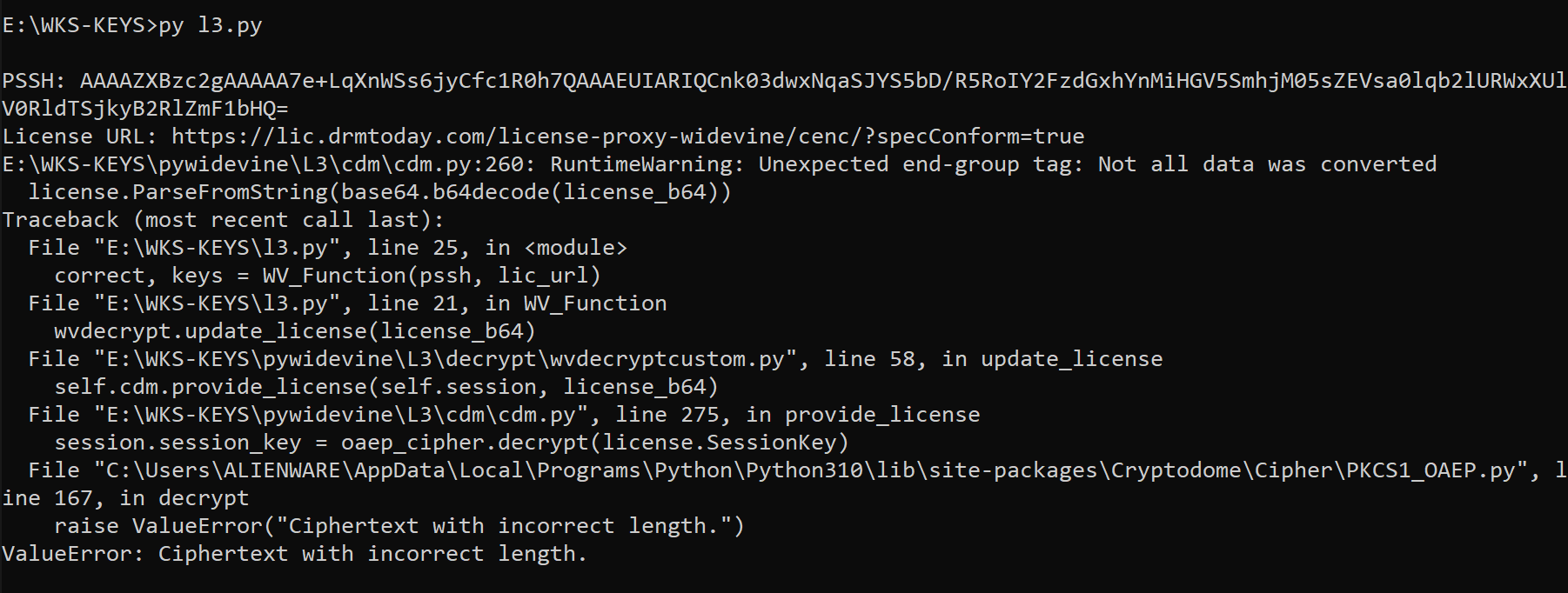Click the WV_Function(pssh, lic_url) call
Viewport: 1568px width, 593px height.
(x=432, y=276)
